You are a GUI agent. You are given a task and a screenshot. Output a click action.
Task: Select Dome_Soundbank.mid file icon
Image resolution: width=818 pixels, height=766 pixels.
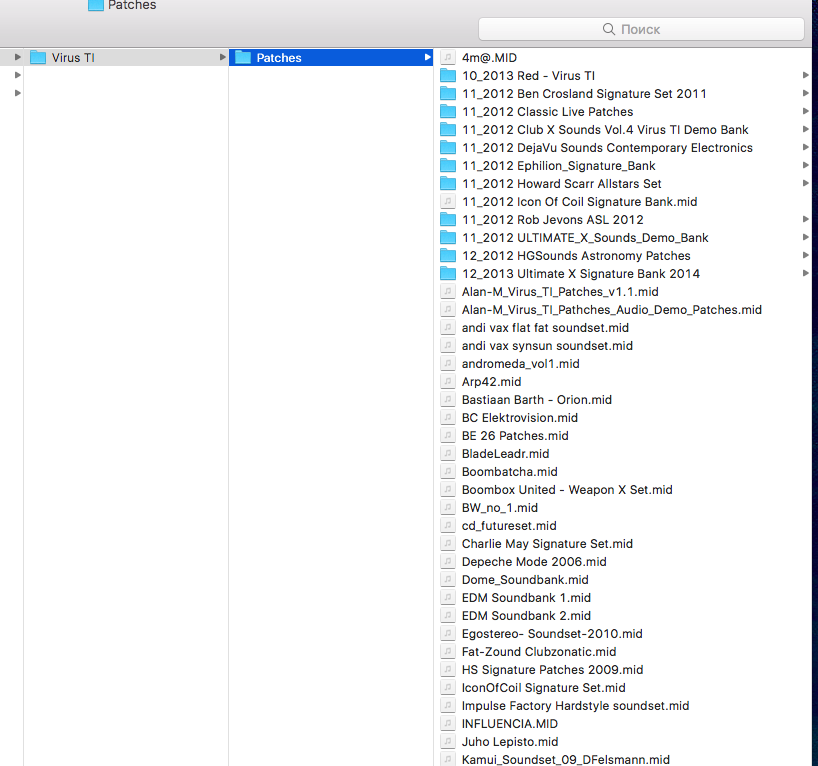pos(448,580)
